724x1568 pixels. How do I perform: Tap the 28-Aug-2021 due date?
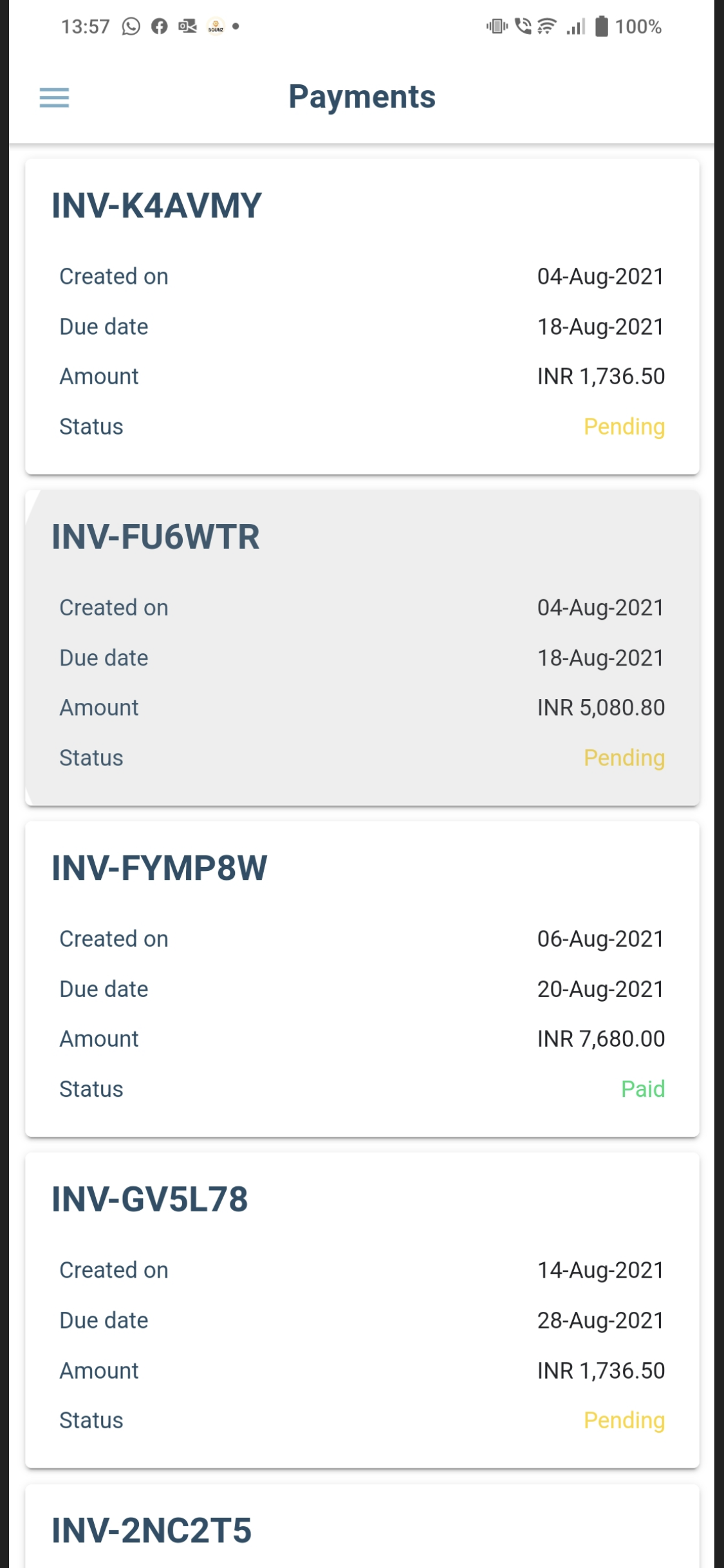(x=600, y=1320)
